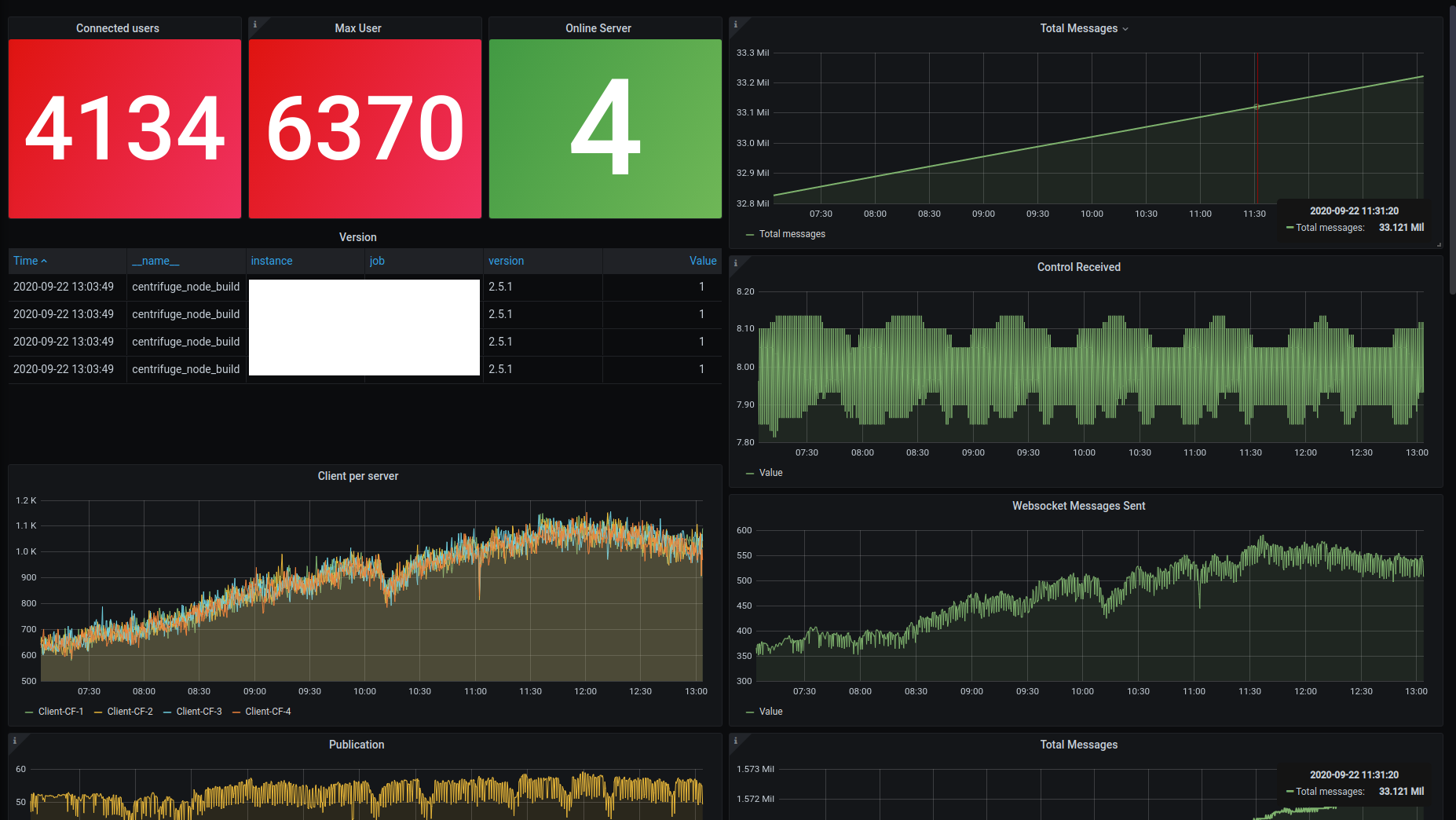Toggle the Client-CF-3 legend series

(199, 711)
